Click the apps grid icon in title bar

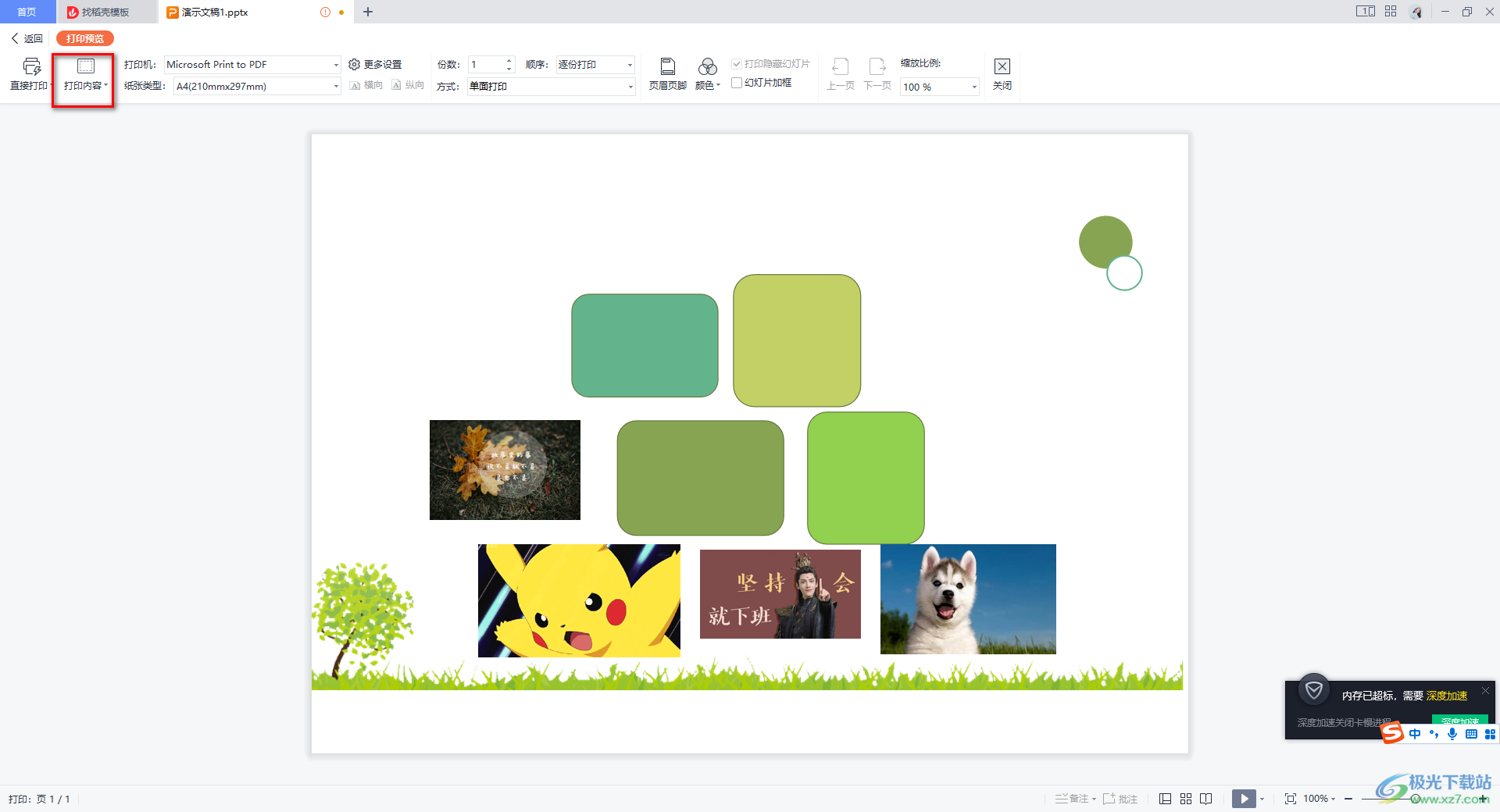point(1391,12)
